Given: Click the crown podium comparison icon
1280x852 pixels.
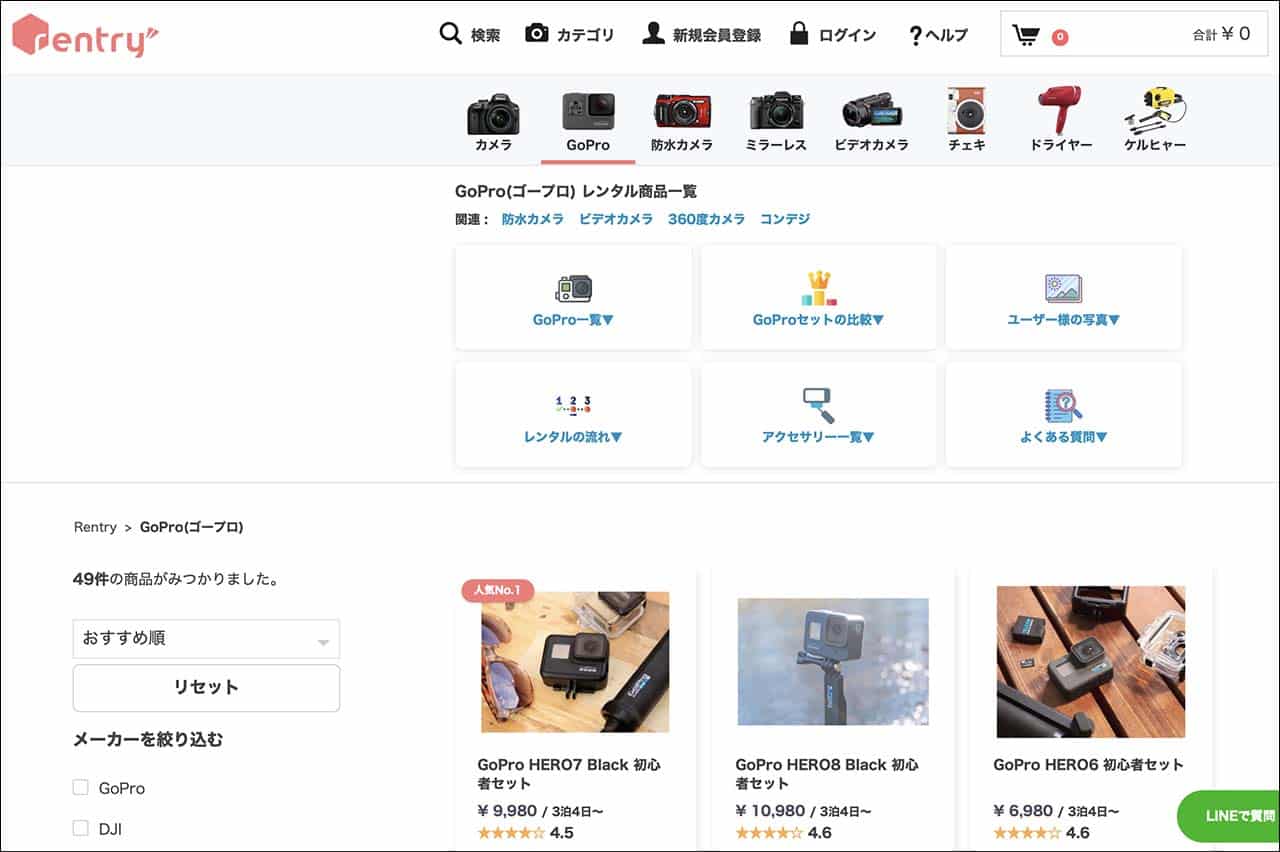Looking at the screenshot, I should pos(818,288).
